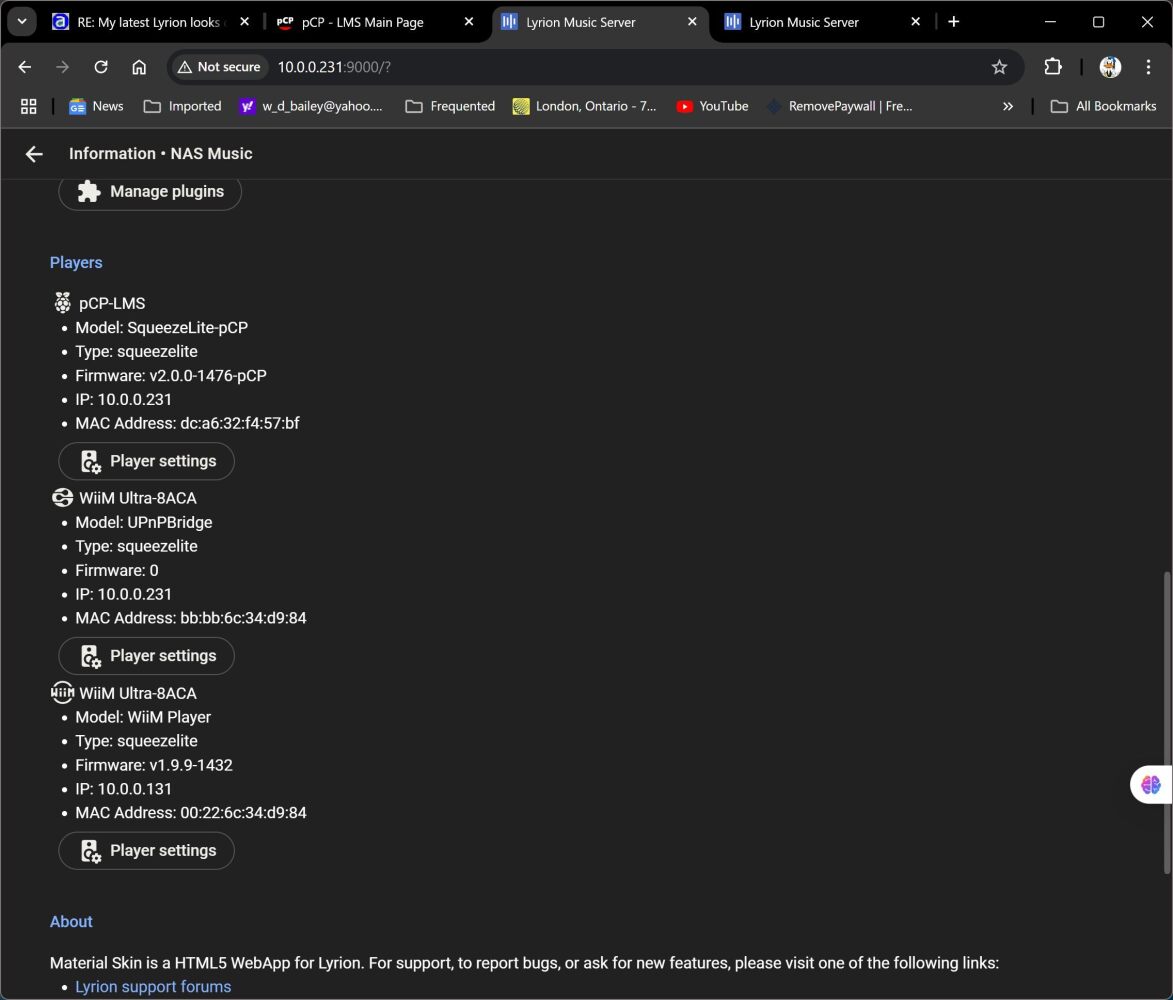The image size is (1173, 1000).
Task: Open Player settings for WiiM Player model
Action: 147,851
